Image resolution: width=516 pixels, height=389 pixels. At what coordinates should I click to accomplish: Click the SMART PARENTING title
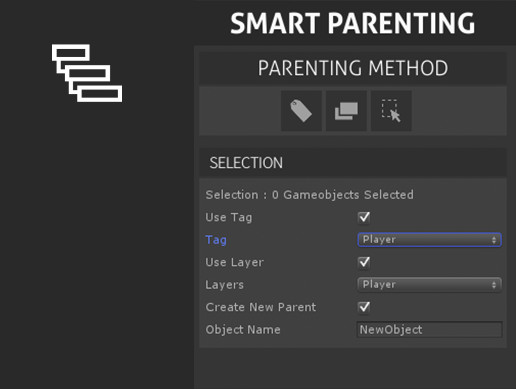pyautogui.click(x=353, y=23)
